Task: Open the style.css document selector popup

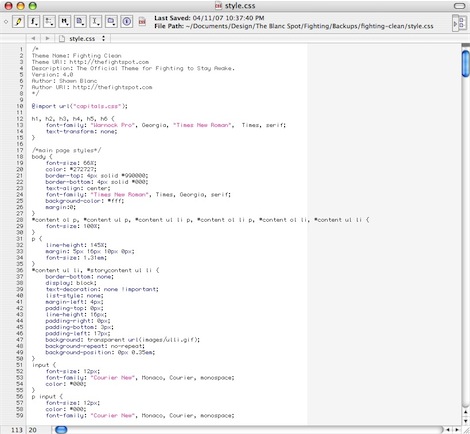Action: [x=87, y=39]
